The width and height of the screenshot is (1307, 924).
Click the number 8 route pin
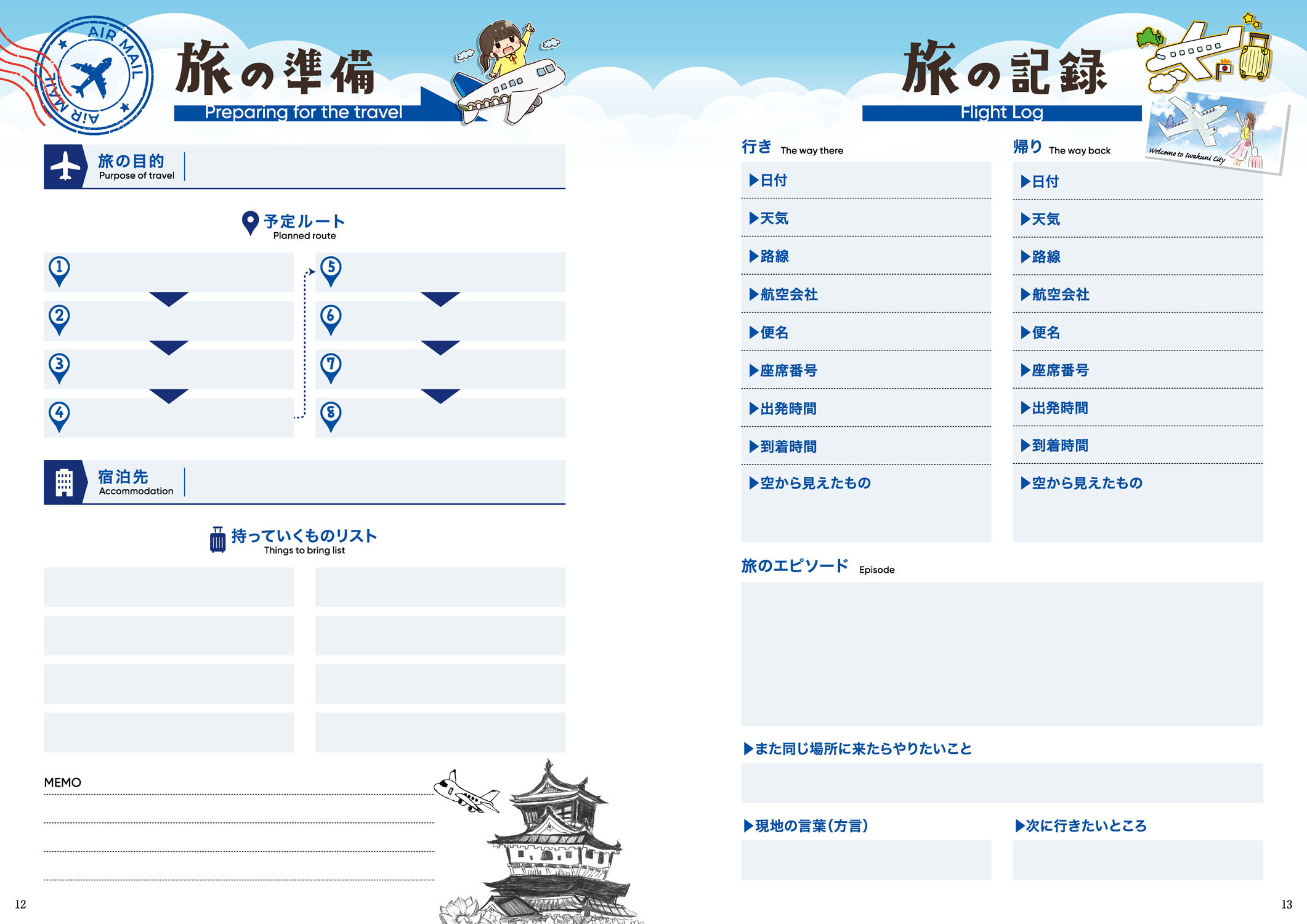[331, 415]
